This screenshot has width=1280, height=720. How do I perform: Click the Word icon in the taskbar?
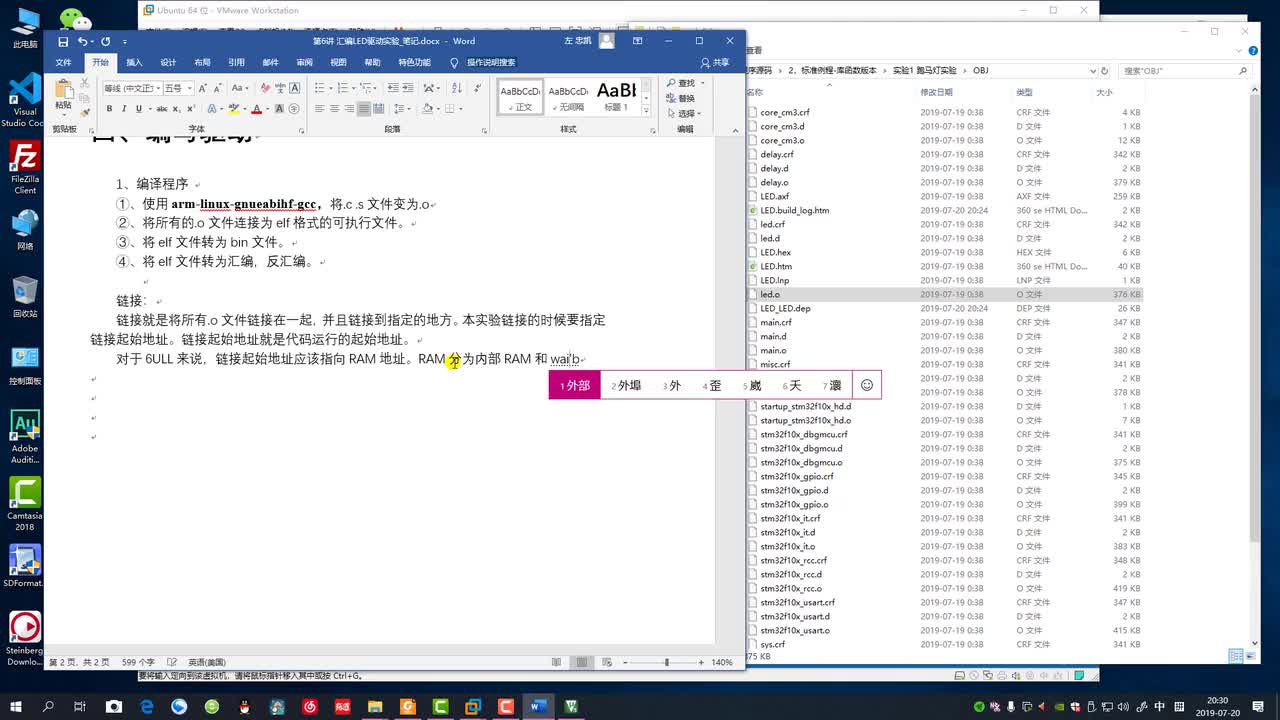click(x=538, y=706)
